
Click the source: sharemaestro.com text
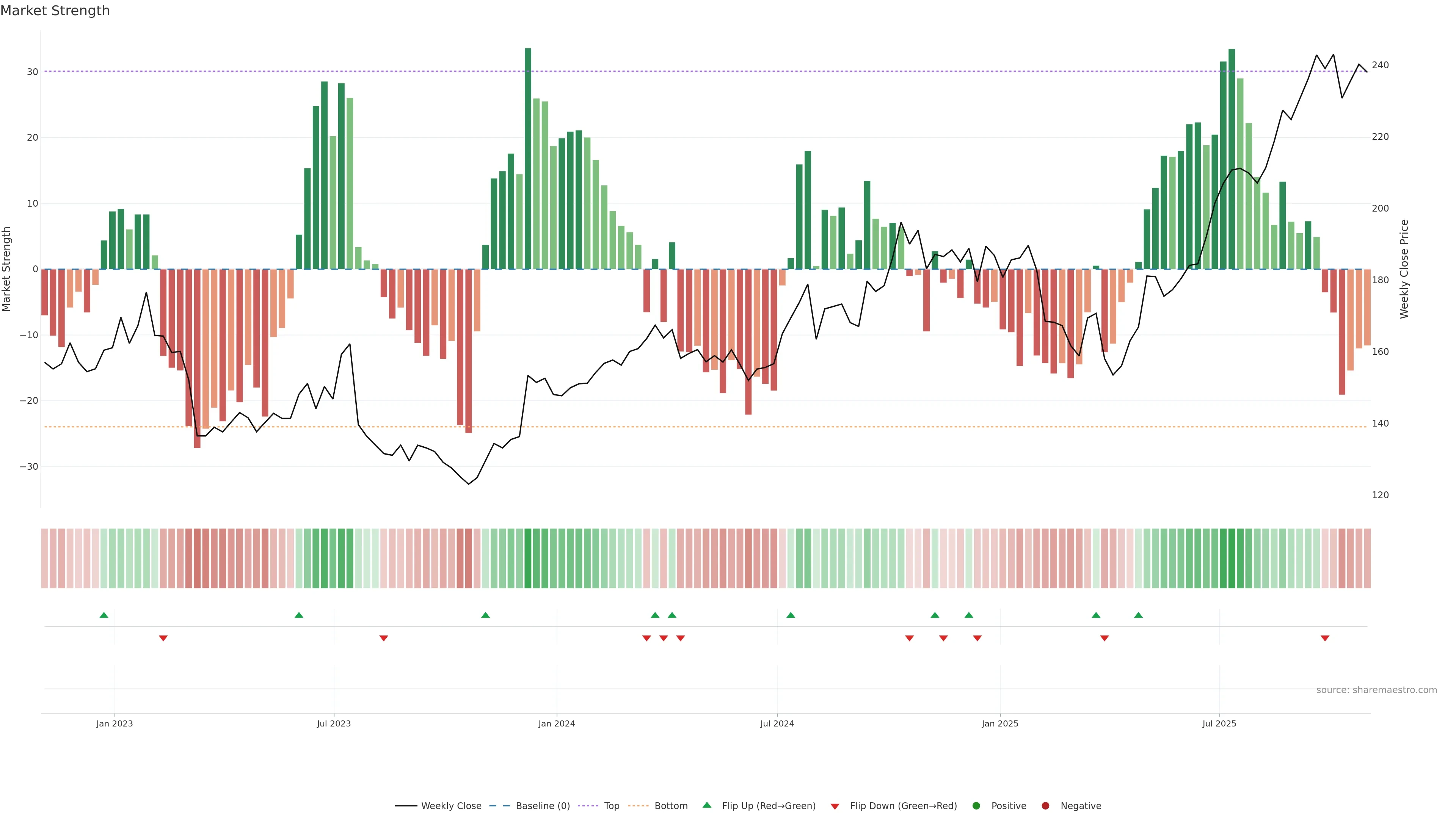pyautogui.click(x=1376, y=690)
